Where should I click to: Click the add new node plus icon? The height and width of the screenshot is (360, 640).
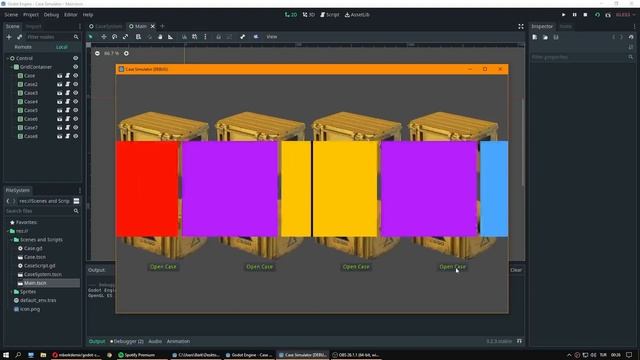point(9,37)
